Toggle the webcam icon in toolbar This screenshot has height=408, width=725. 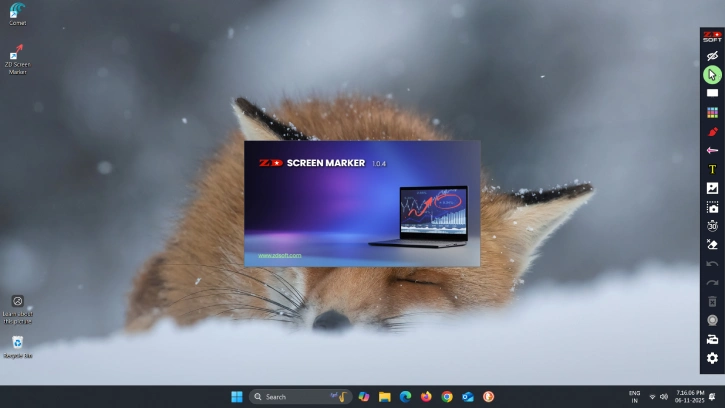click(712, 320)
